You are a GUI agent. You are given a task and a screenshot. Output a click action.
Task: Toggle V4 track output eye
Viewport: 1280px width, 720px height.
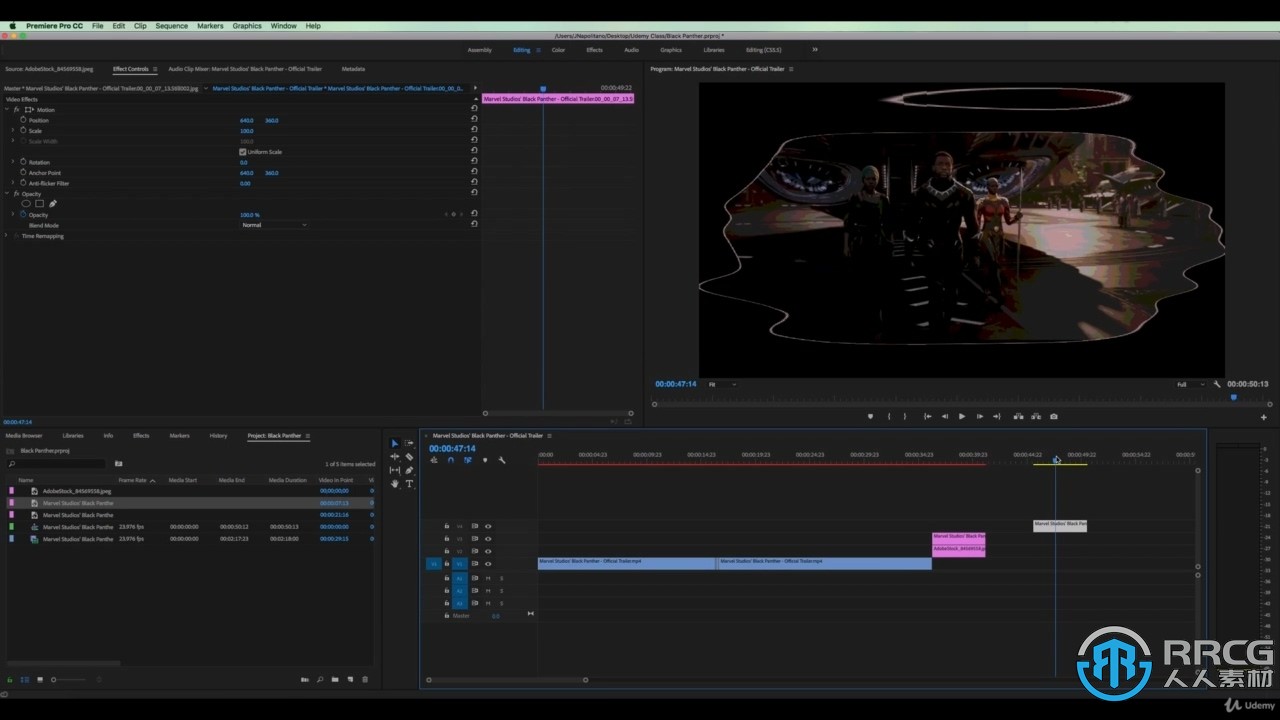488,526
